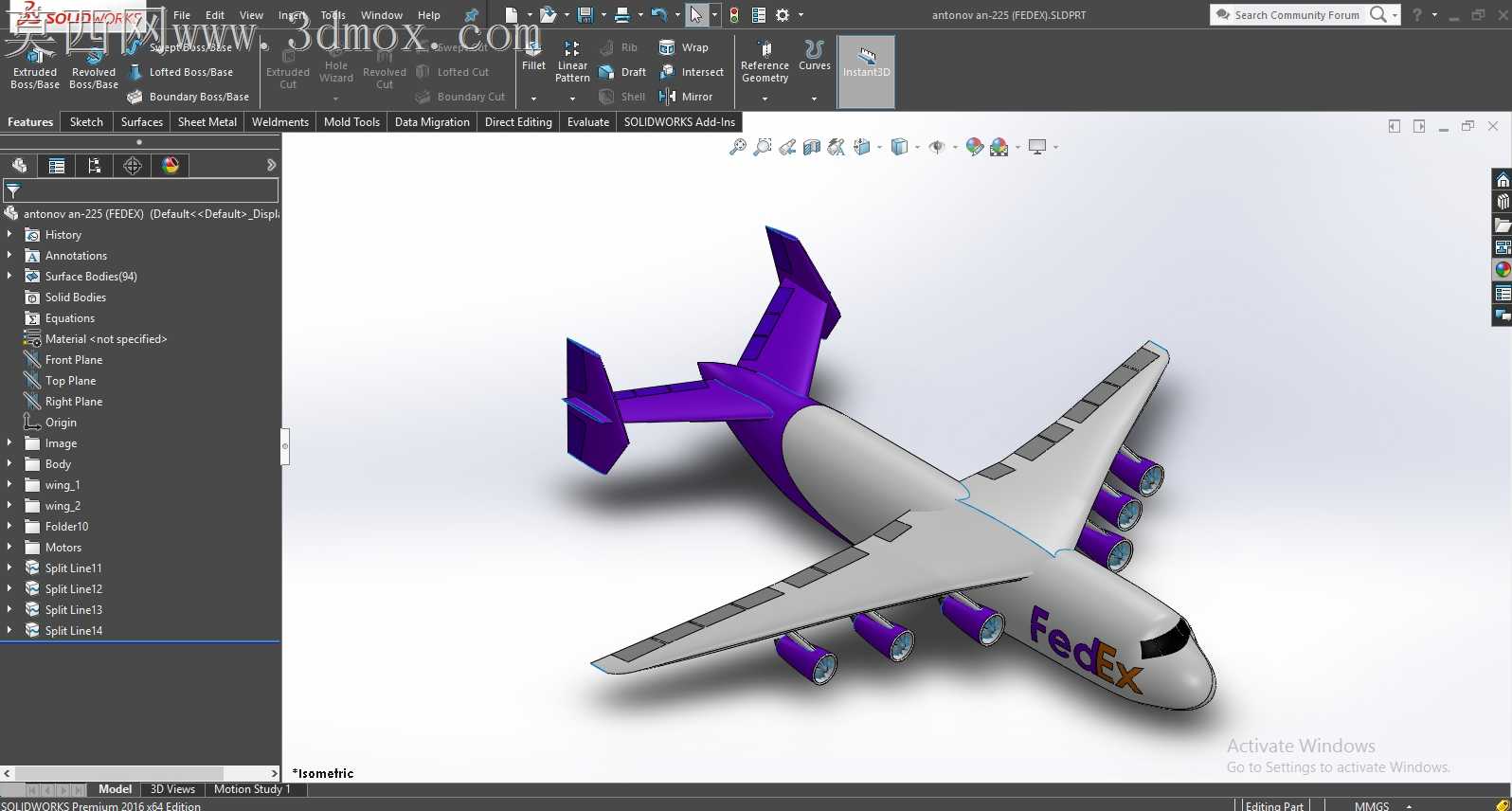Click Zoom to Fit icon
Viewport: 1512px width, 811px height.
coord(738,147)
